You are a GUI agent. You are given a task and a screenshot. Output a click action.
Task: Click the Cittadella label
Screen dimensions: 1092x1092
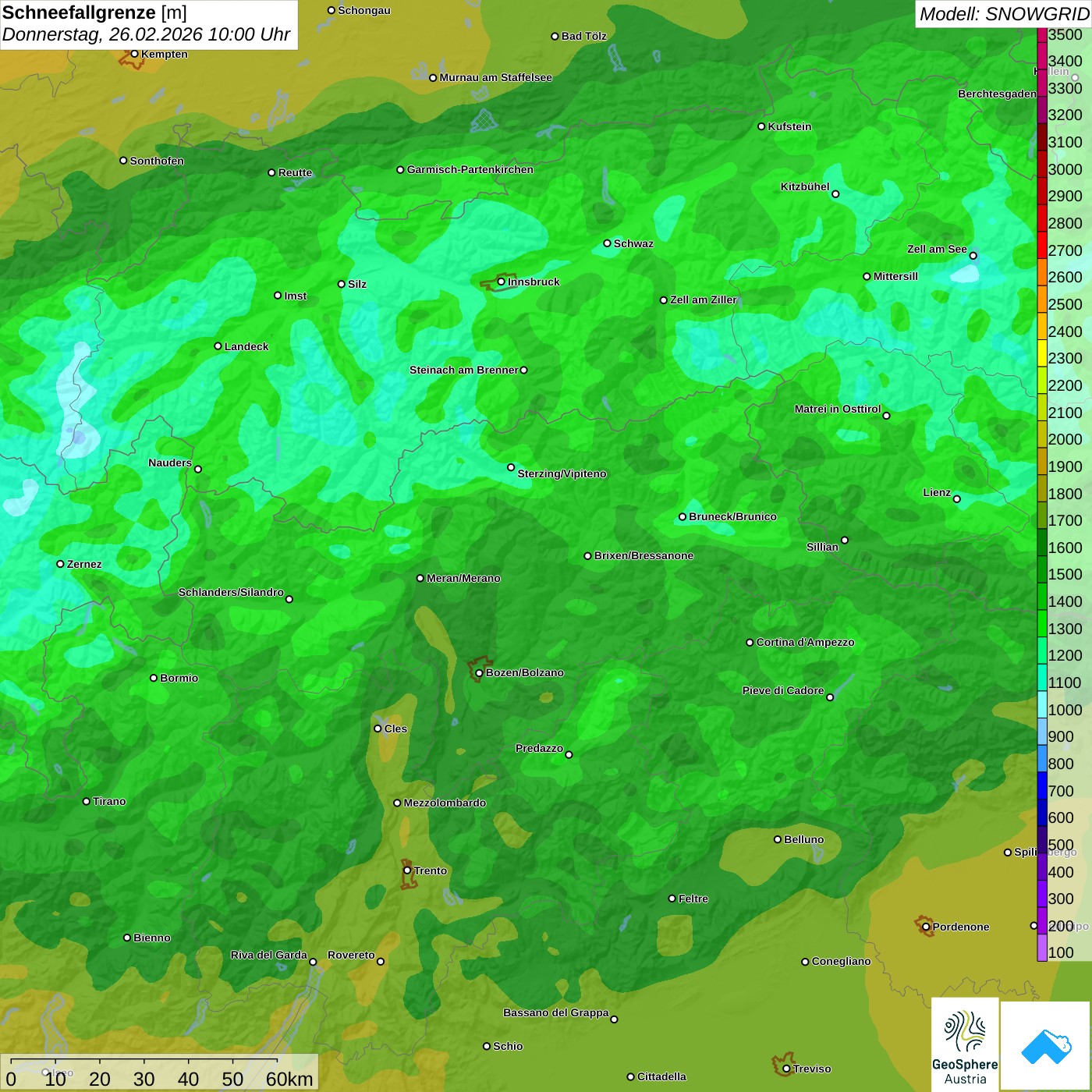tap(661, 1076)
